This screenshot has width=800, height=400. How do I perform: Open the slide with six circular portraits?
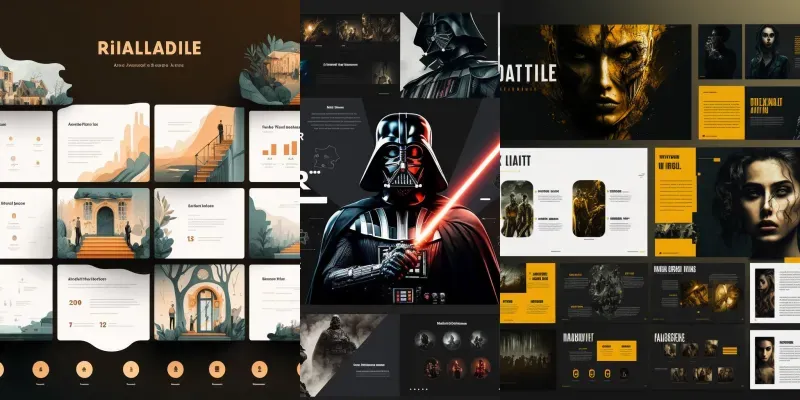point(450,353)
